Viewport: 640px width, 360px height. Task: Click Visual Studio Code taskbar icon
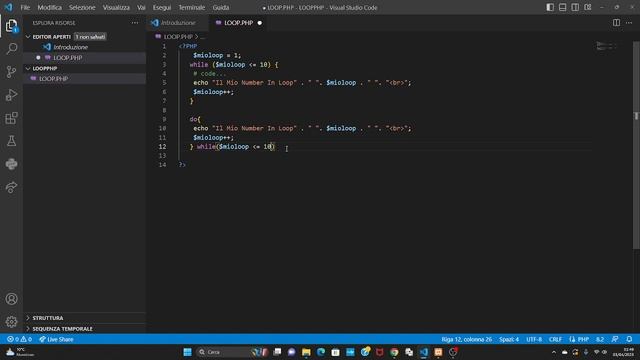pos(424,352)
